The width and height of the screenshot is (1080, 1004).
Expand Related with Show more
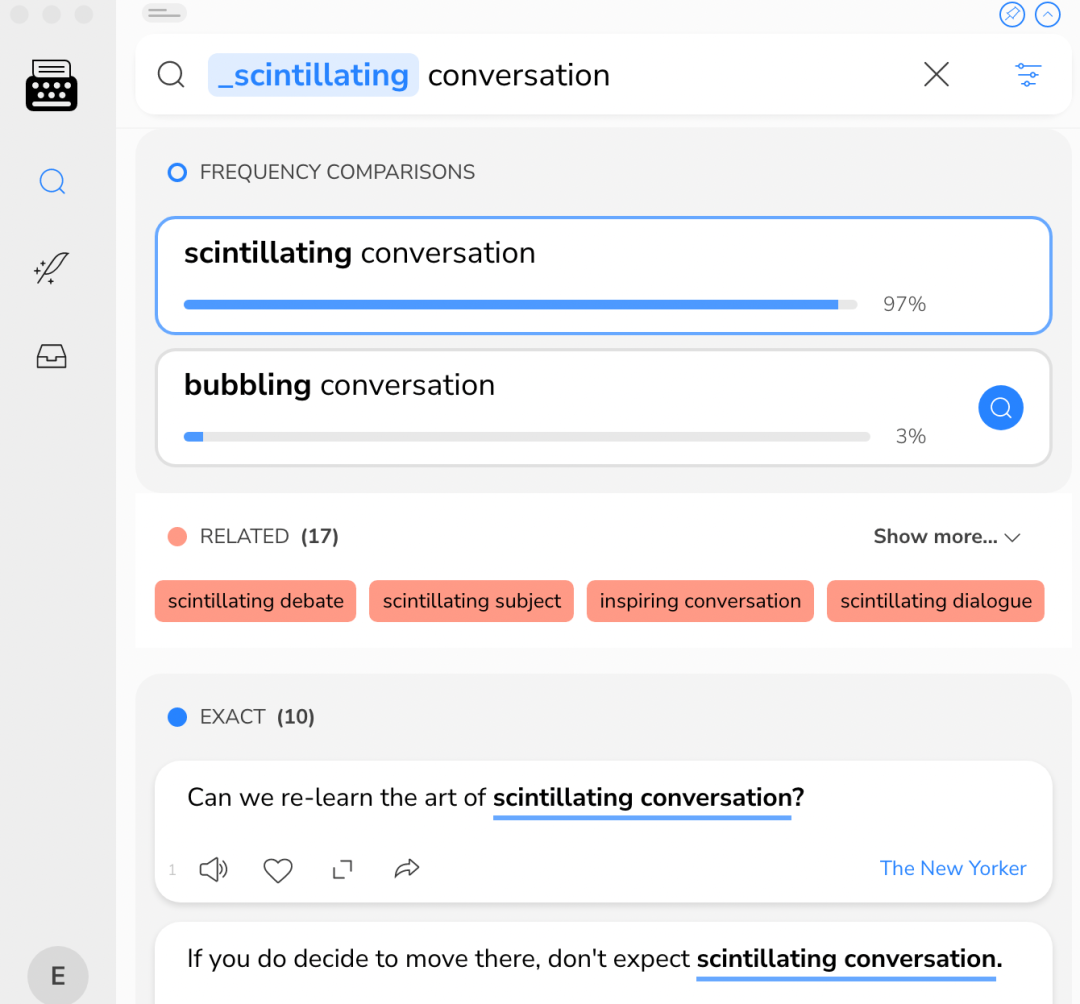click(x=946, y=537)
